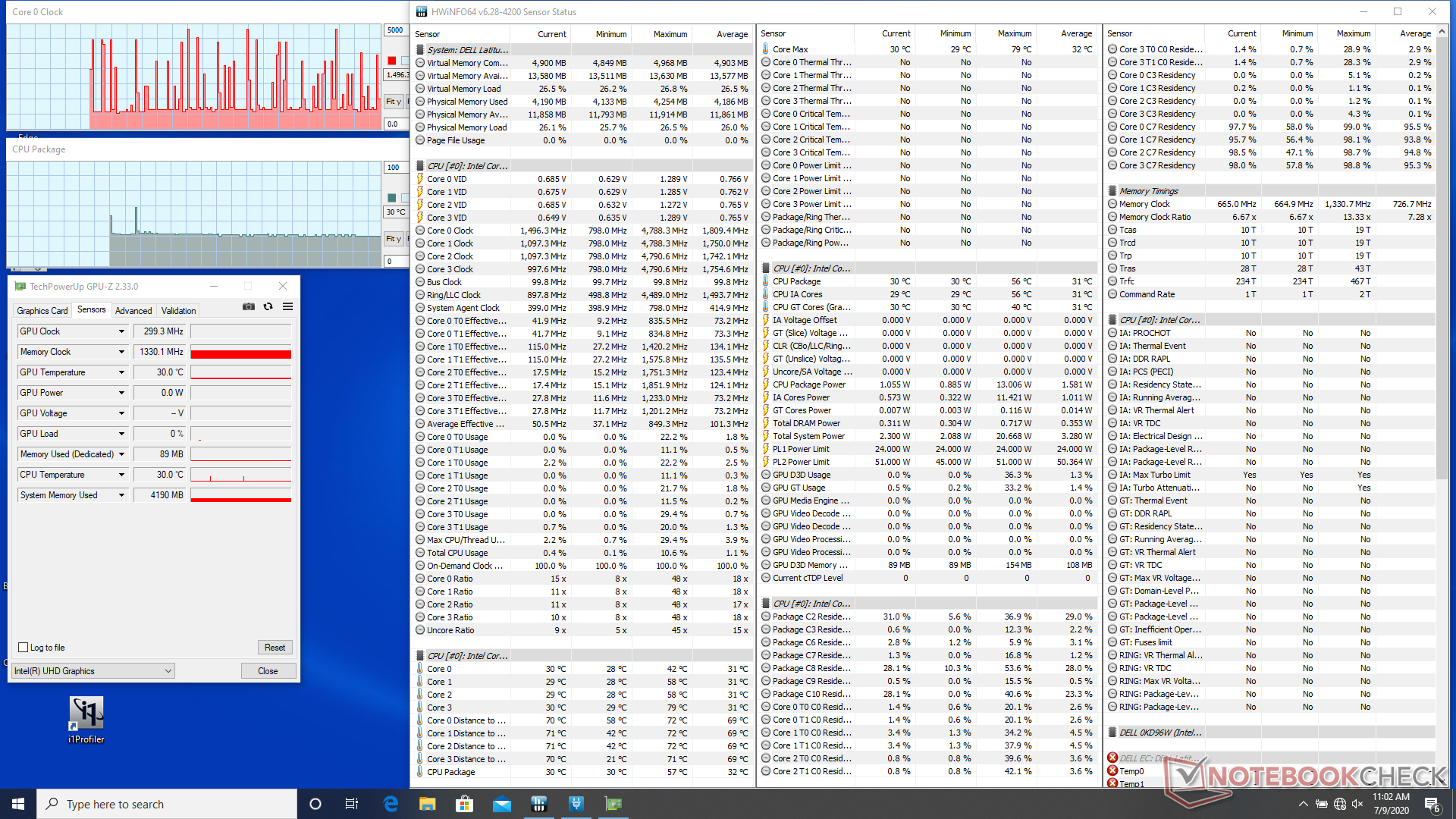Open Microsoft Edge from the taskbar
The width and height of the screenshot is (1456, 819).
tap(391, 804)
